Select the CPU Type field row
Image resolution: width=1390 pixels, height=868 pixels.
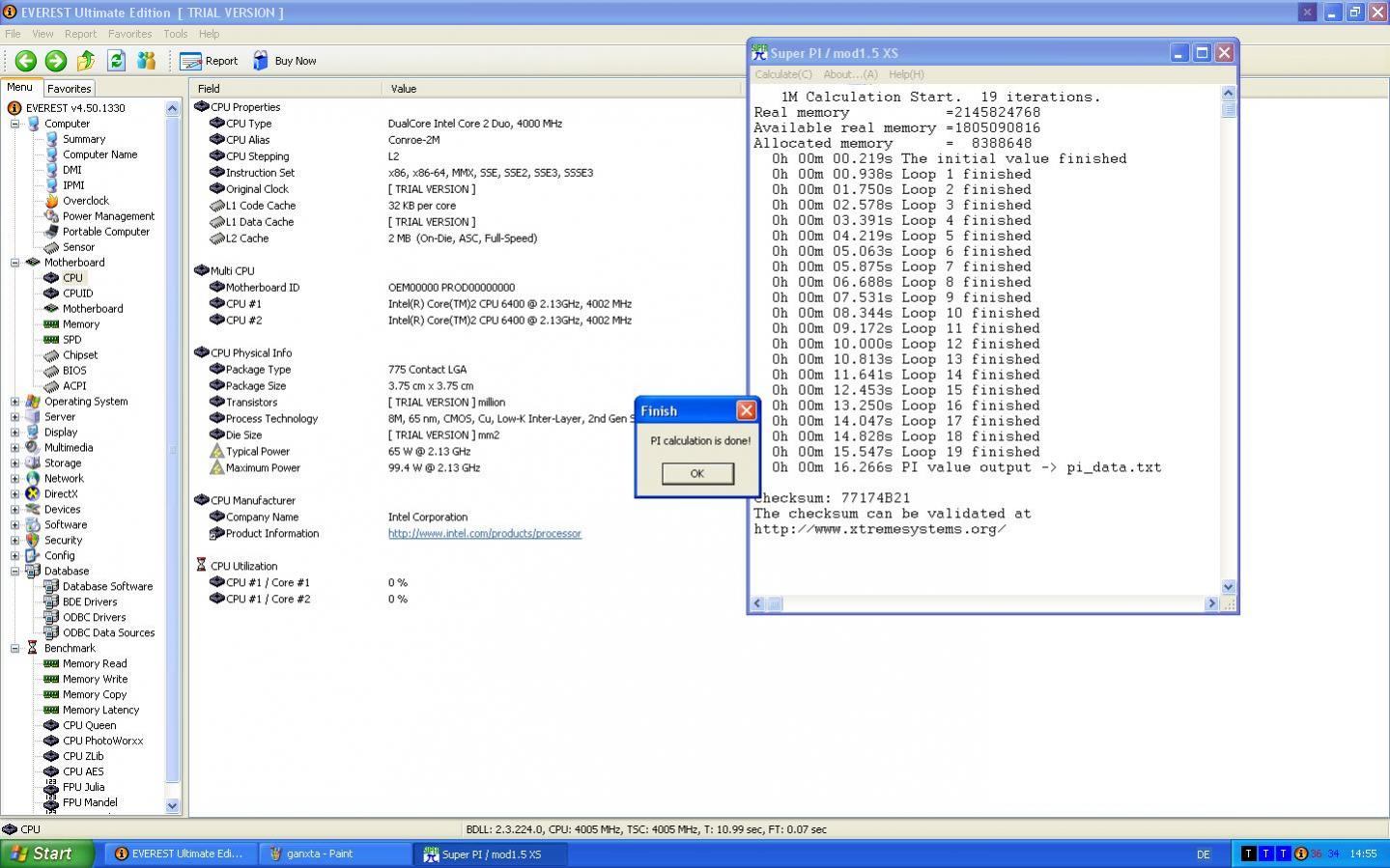(x=464, y=124)
